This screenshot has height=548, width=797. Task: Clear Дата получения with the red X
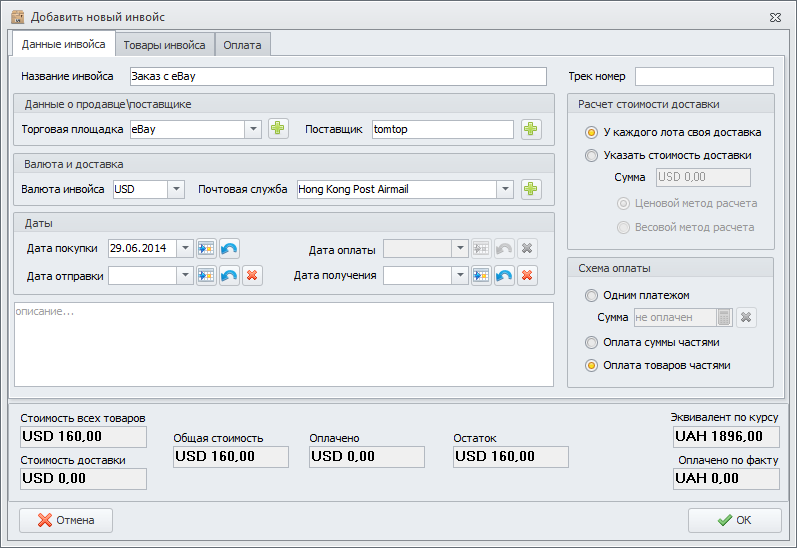coord(527,276)
